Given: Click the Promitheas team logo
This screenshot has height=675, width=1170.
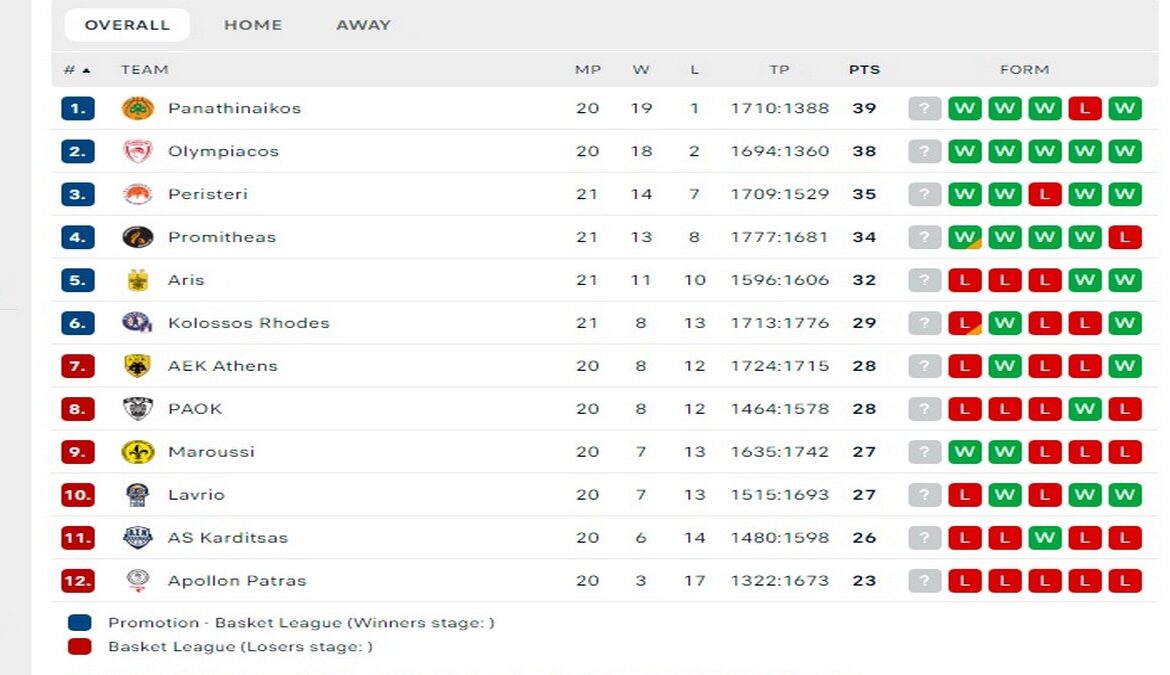Looking at the screenshot, I should coord(138,237).
